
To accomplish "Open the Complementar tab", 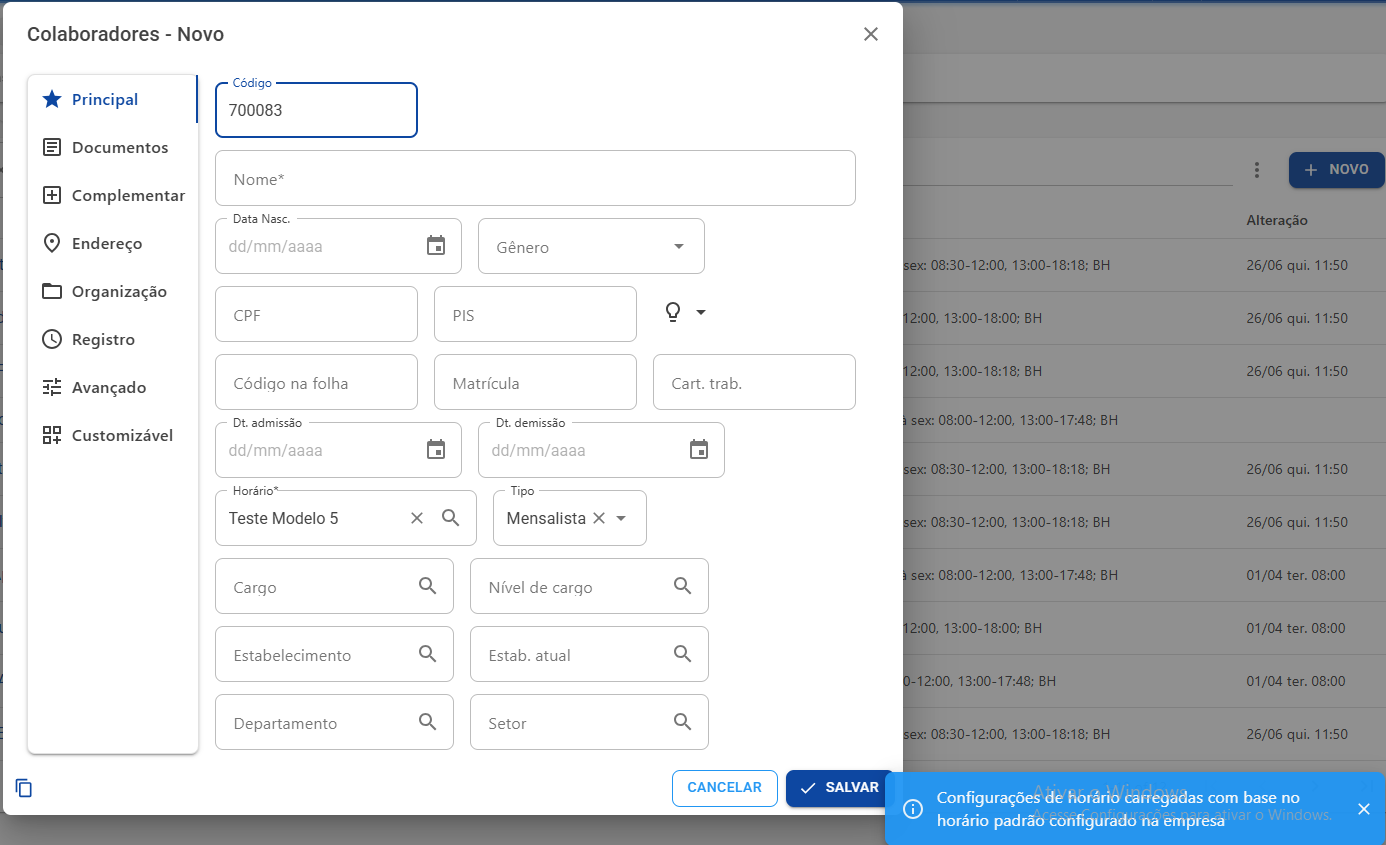I will click(x=113, y=195).
